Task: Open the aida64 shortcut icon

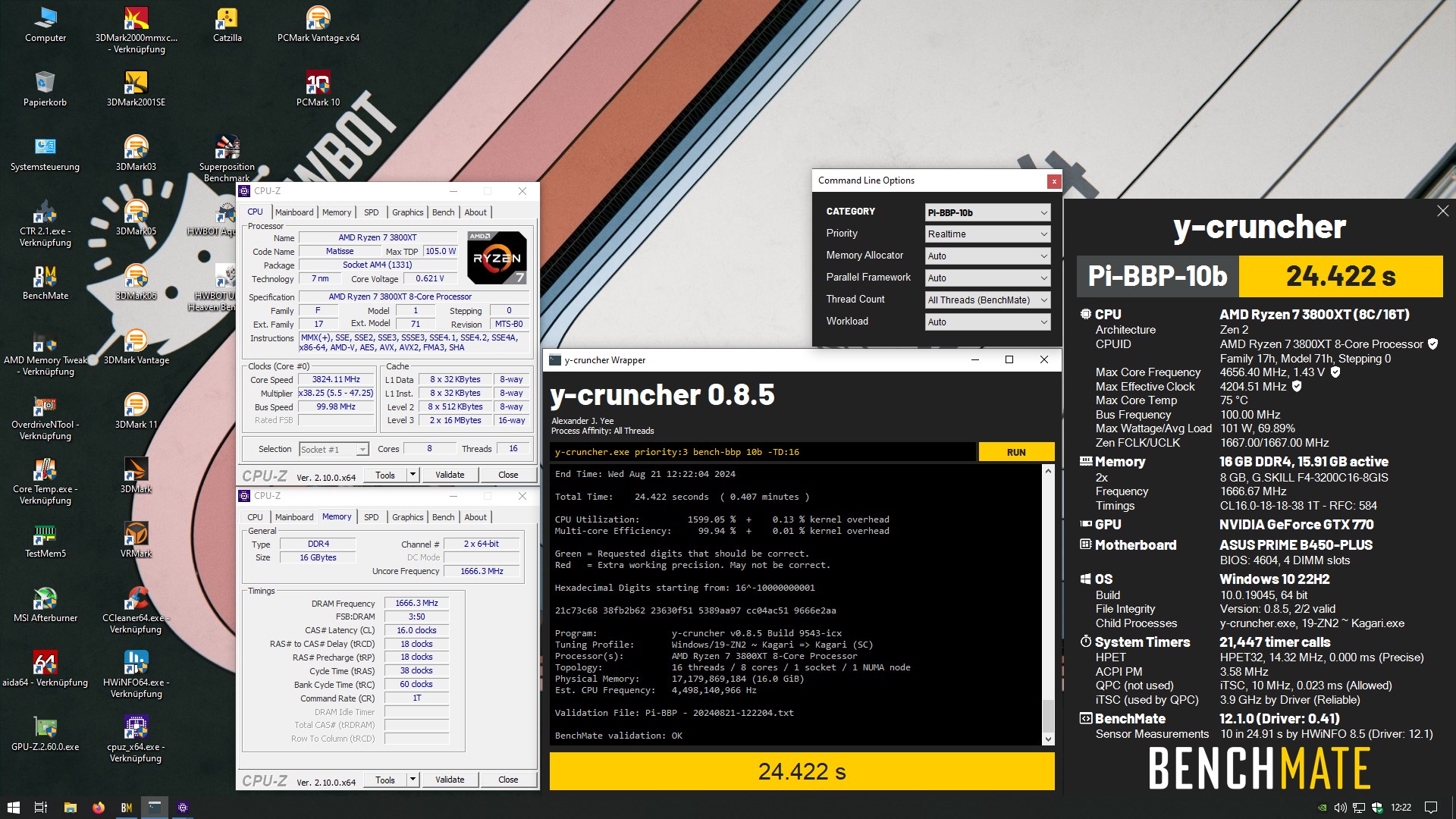Action: [45, 670]
